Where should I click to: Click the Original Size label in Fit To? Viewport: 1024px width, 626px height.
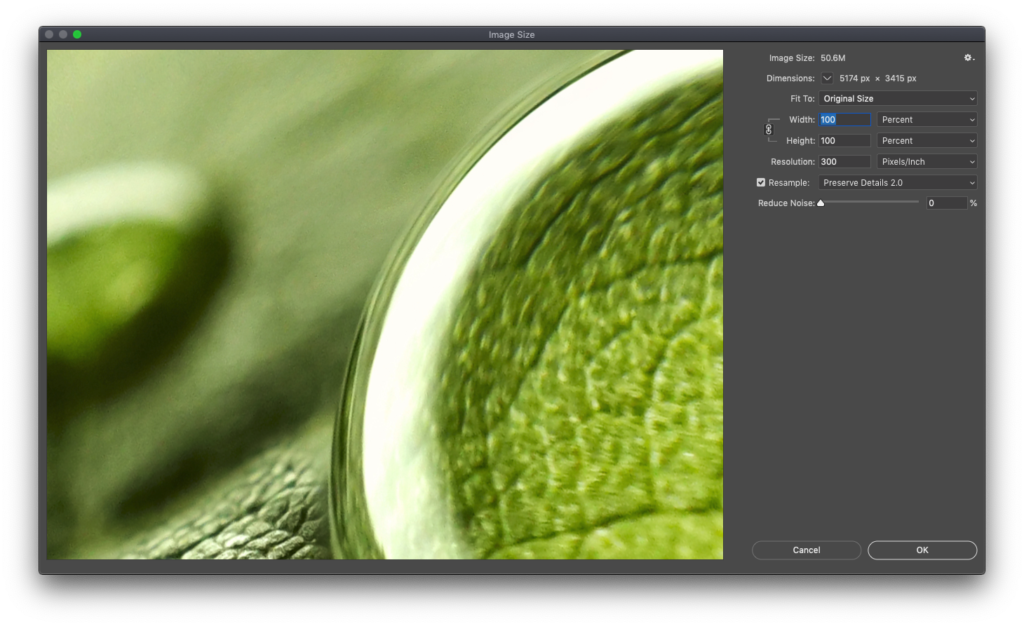point(848,98)
